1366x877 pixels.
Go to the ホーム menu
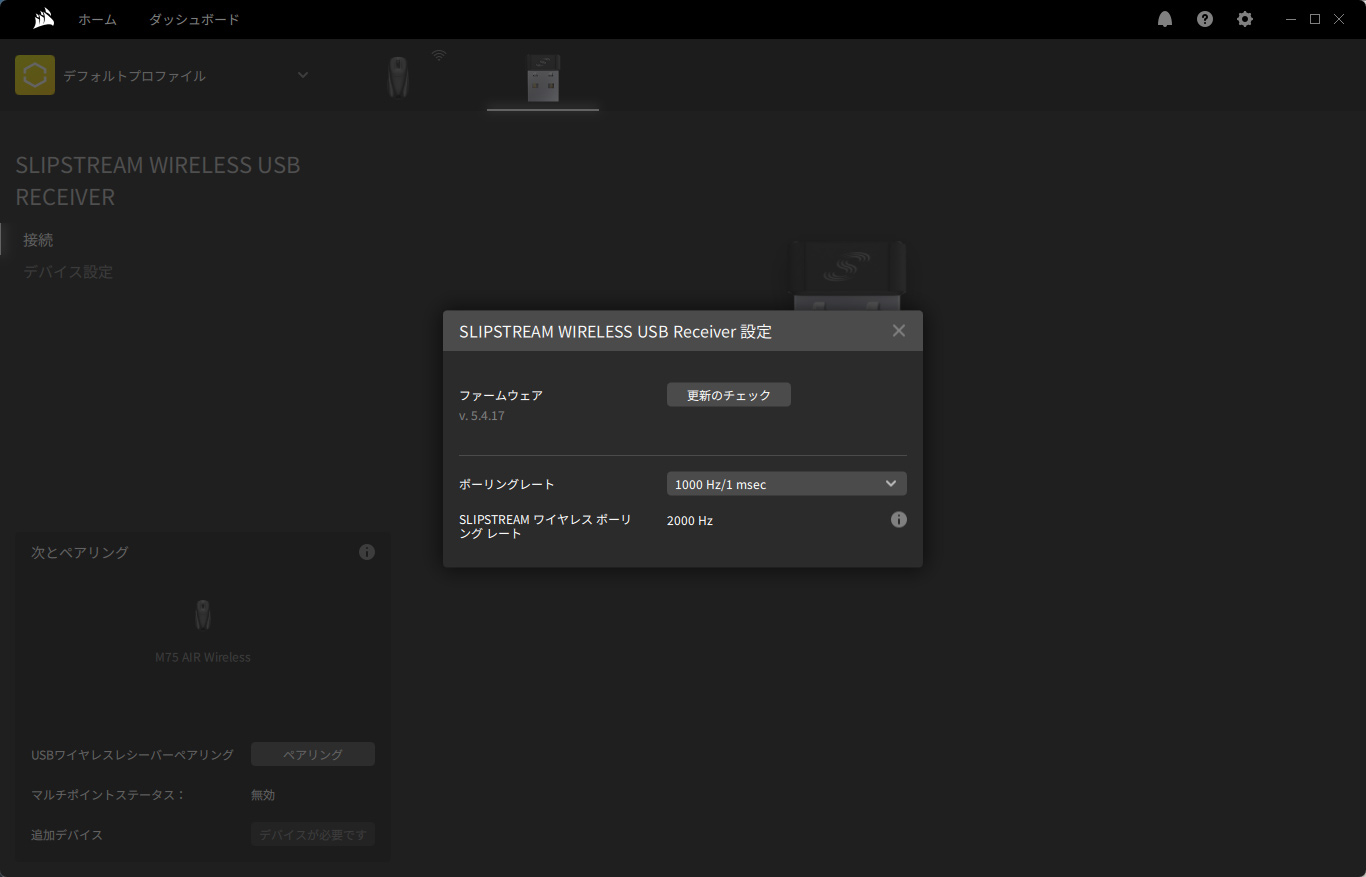98,19
